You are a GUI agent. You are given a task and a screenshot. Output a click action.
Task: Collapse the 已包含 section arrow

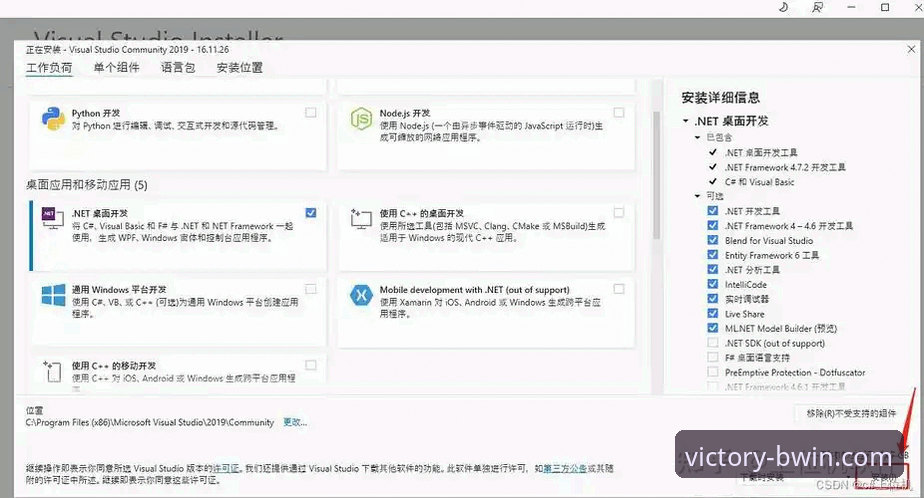(x=697, y=137)
